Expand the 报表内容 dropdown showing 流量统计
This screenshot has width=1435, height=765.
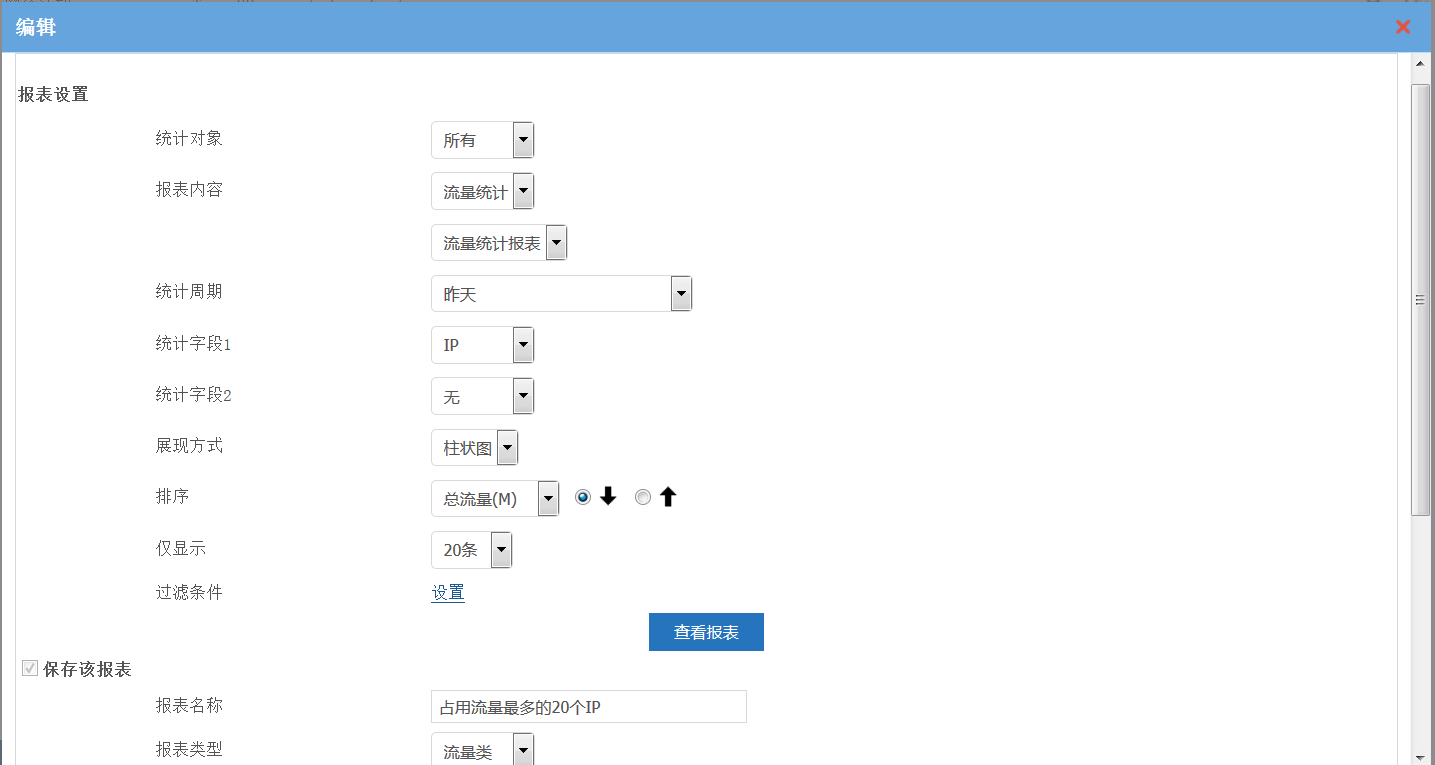click(x=482, y=192)
